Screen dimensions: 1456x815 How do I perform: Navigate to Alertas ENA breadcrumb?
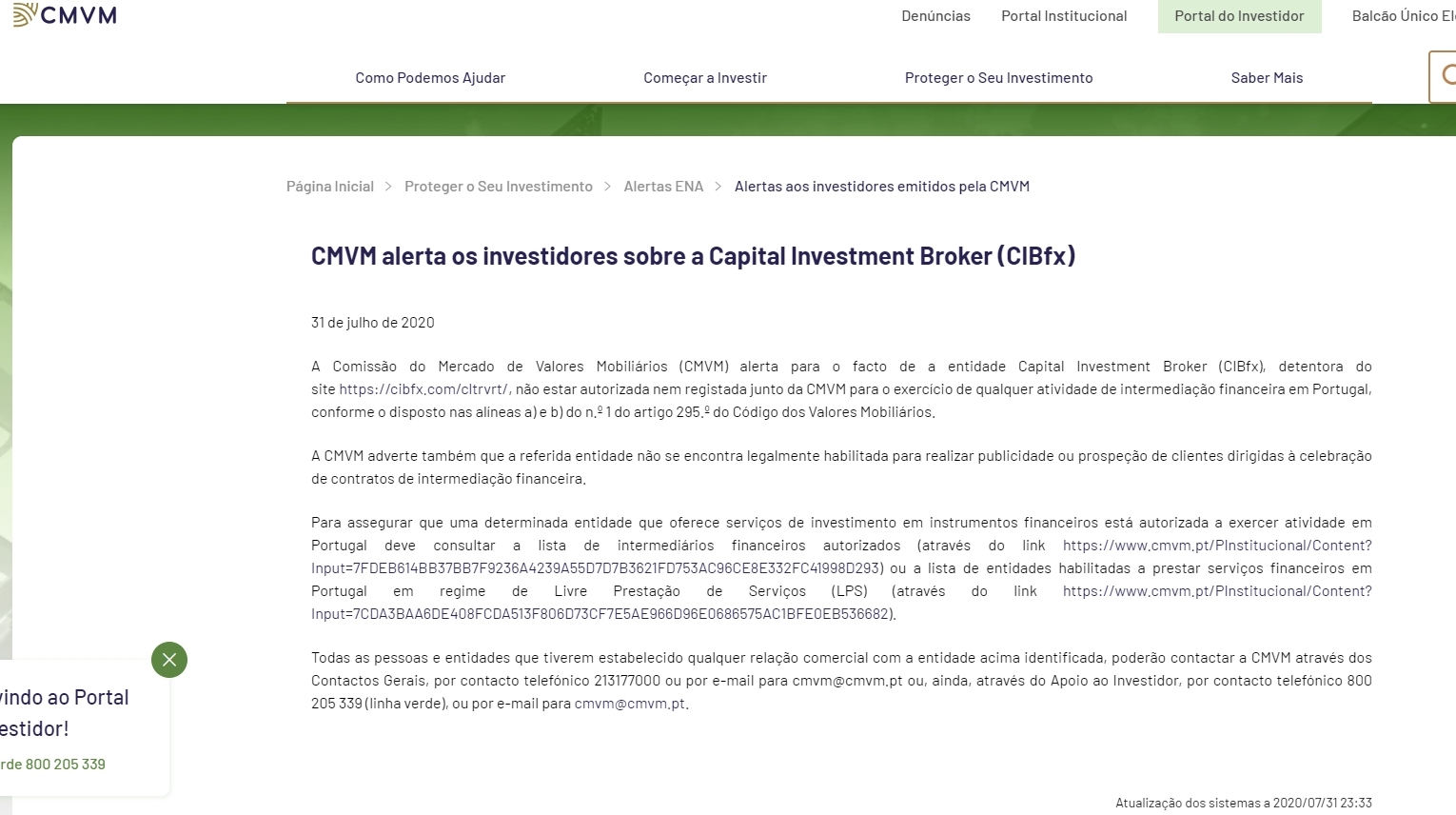(663, 187)
